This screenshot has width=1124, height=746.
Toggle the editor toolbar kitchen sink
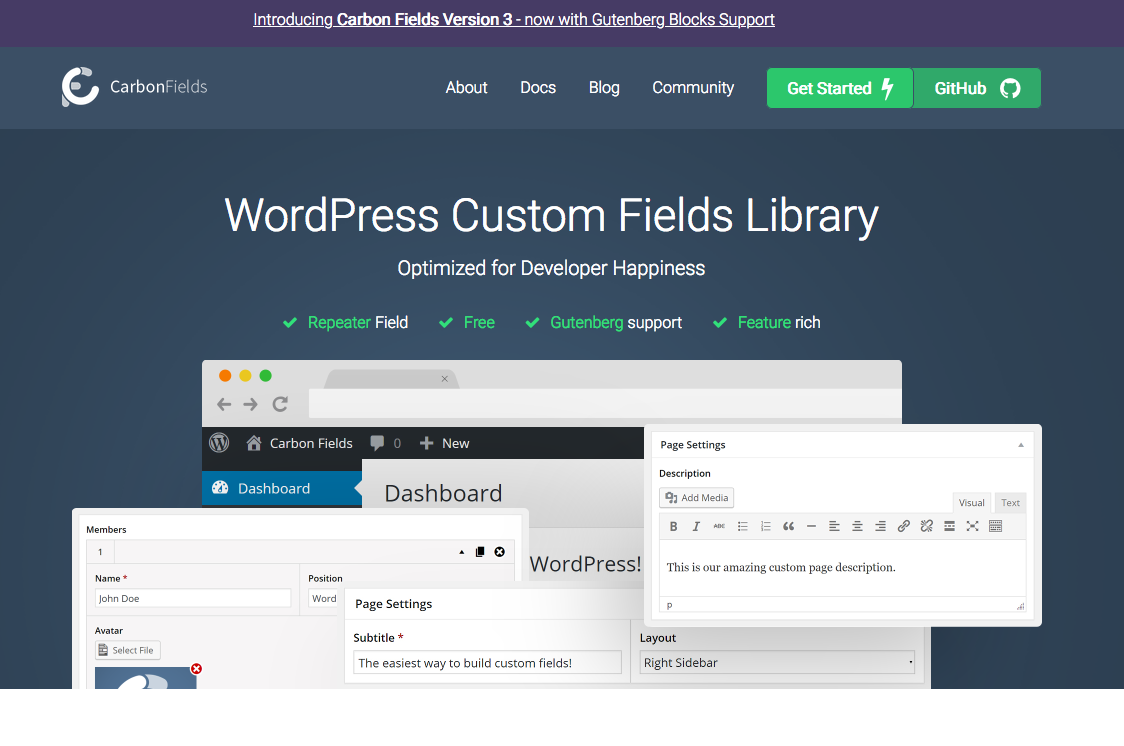click(995, 526)
